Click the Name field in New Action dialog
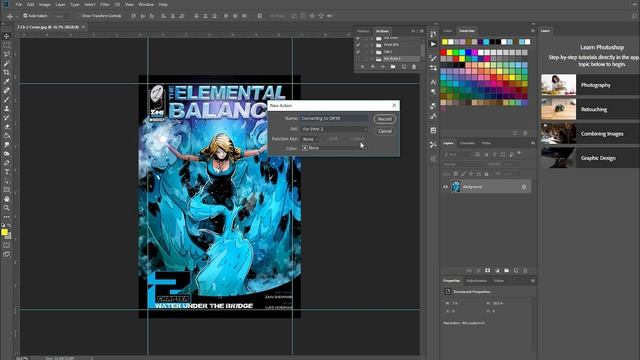This screenshot has width=640, height=360. pyautogui.click(x=334, y=118)
